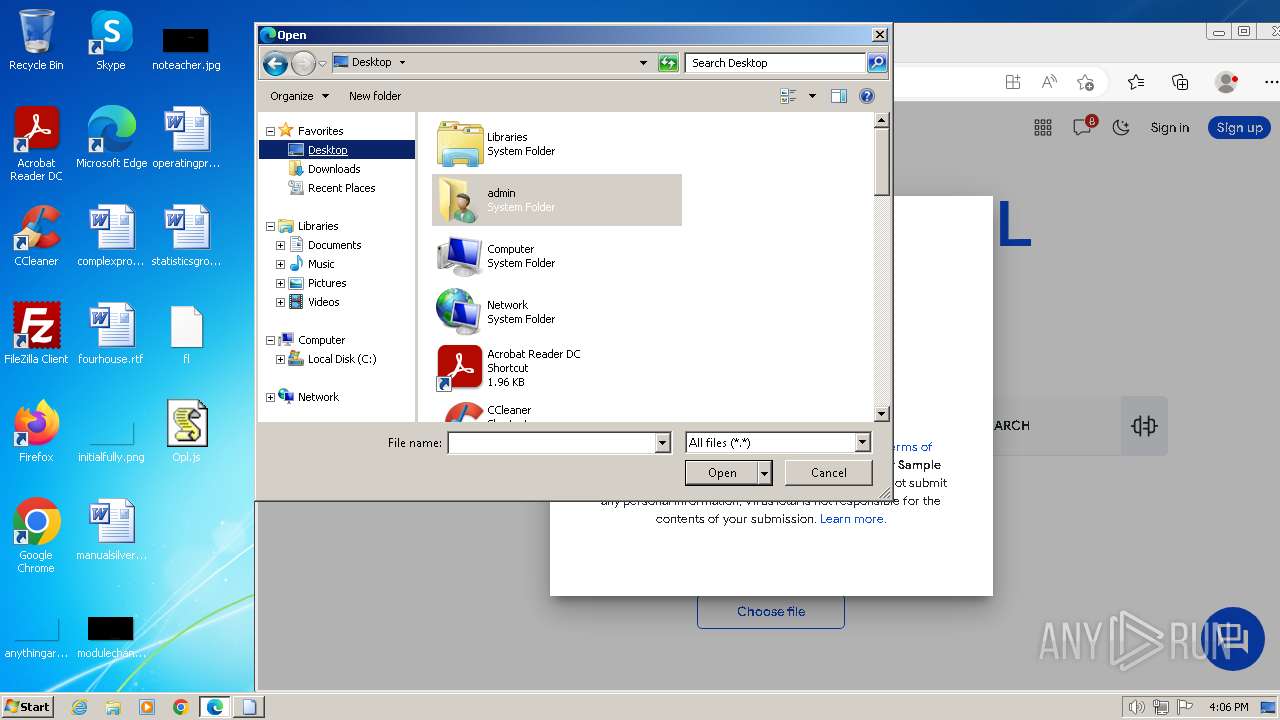This screenshot has height=720, width=1280.
Task: Open Acrobat Reader DC desktop shortcut
Action: [x=36, y=144]
